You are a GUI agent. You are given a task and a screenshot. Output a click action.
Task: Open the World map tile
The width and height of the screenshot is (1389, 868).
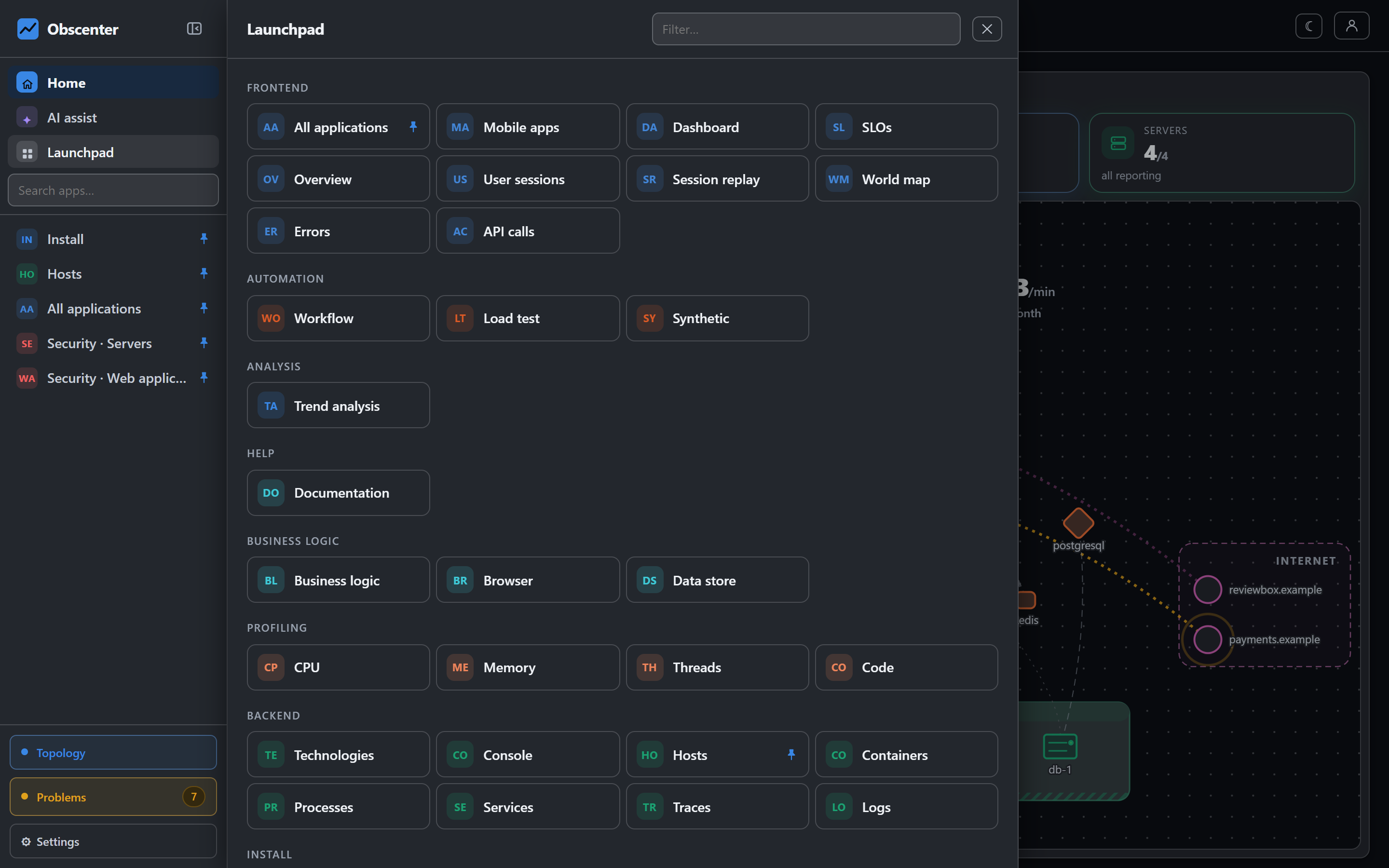point(906,179)
